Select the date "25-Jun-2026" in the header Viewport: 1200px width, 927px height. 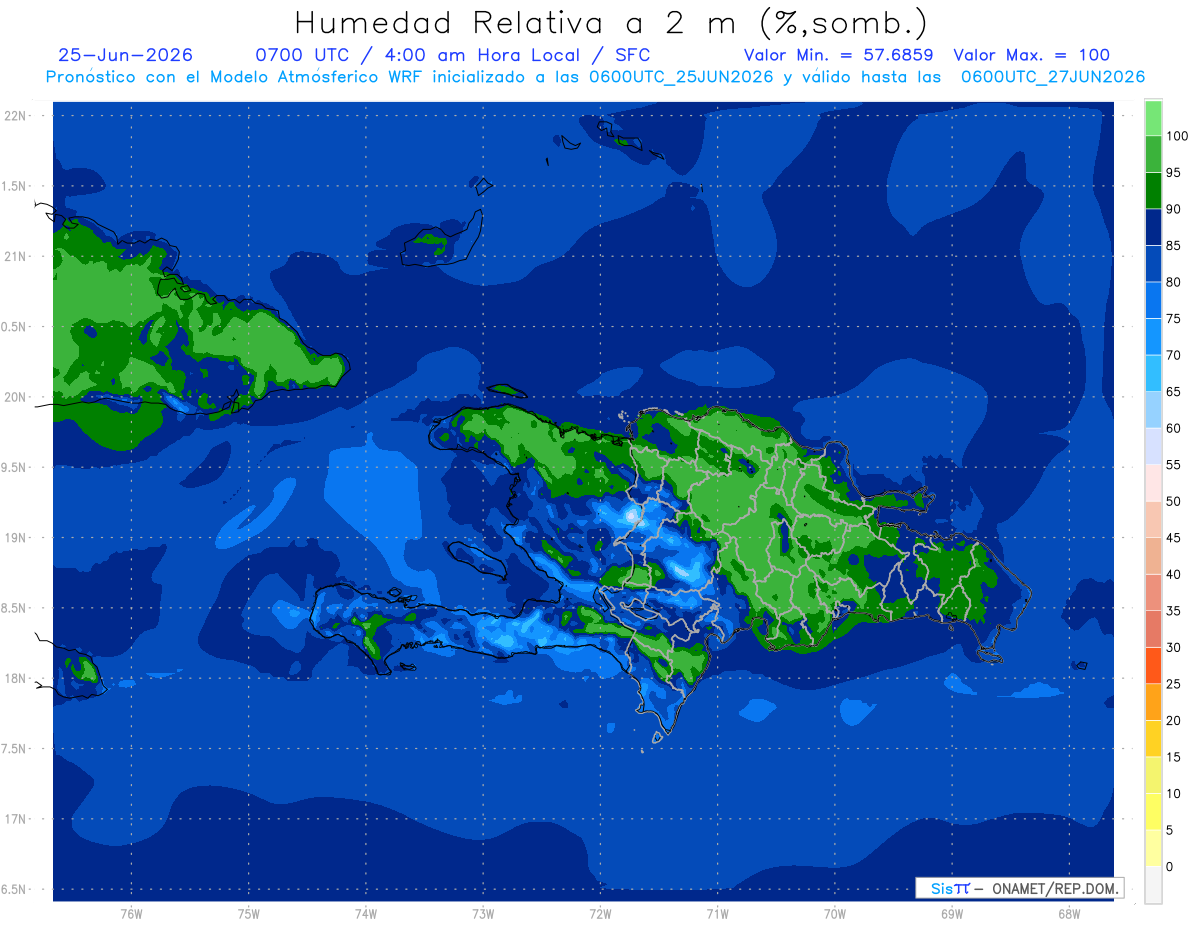(x=126, y=55)
